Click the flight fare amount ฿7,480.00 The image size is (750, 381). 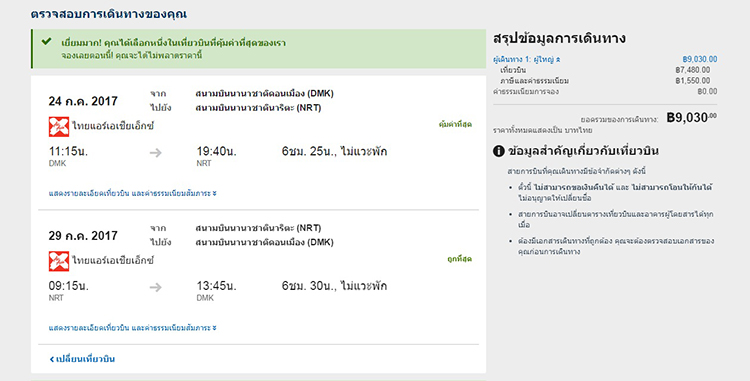(693, 70)
